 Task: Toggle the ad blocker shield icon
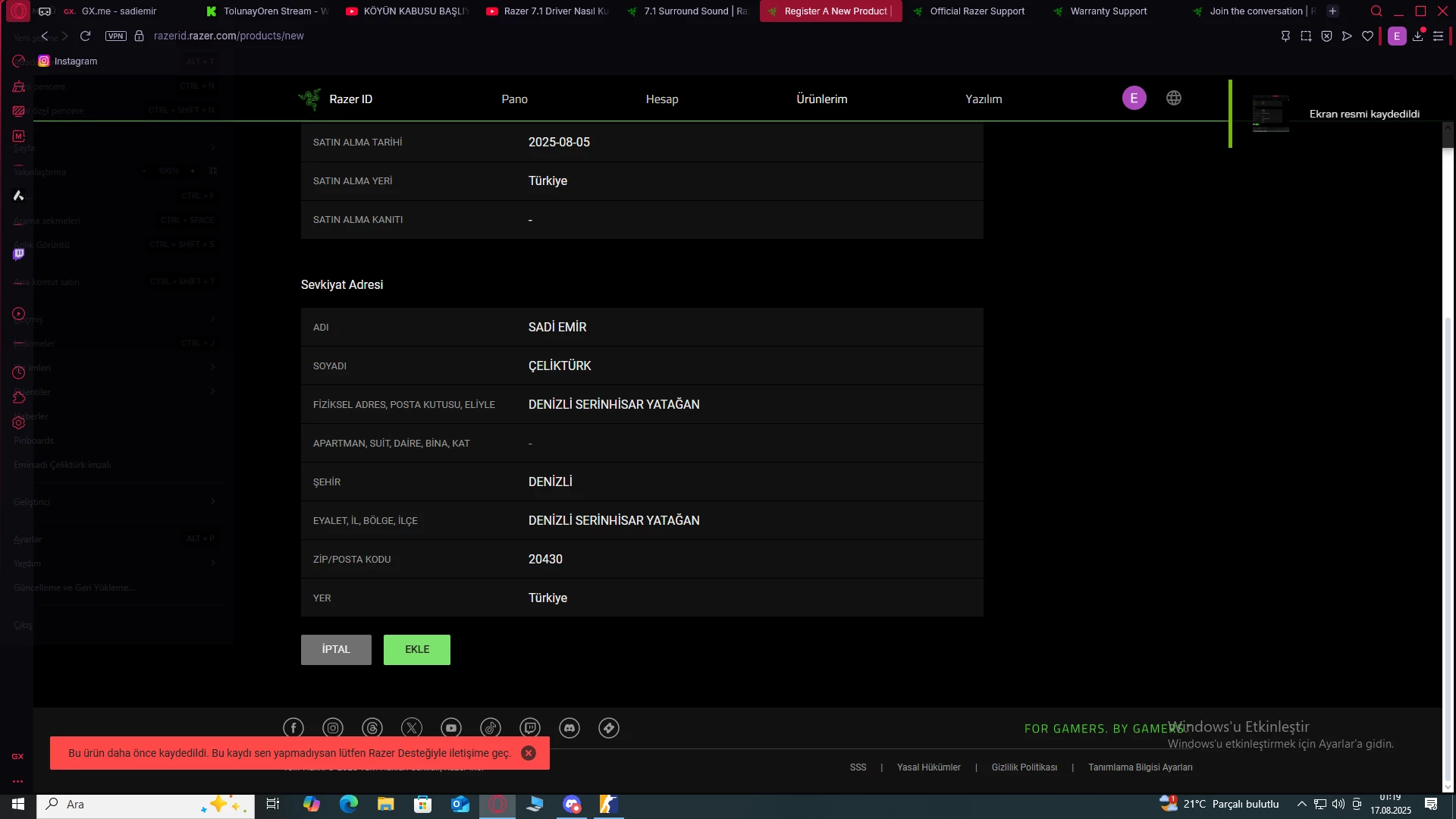point(1326,36)
